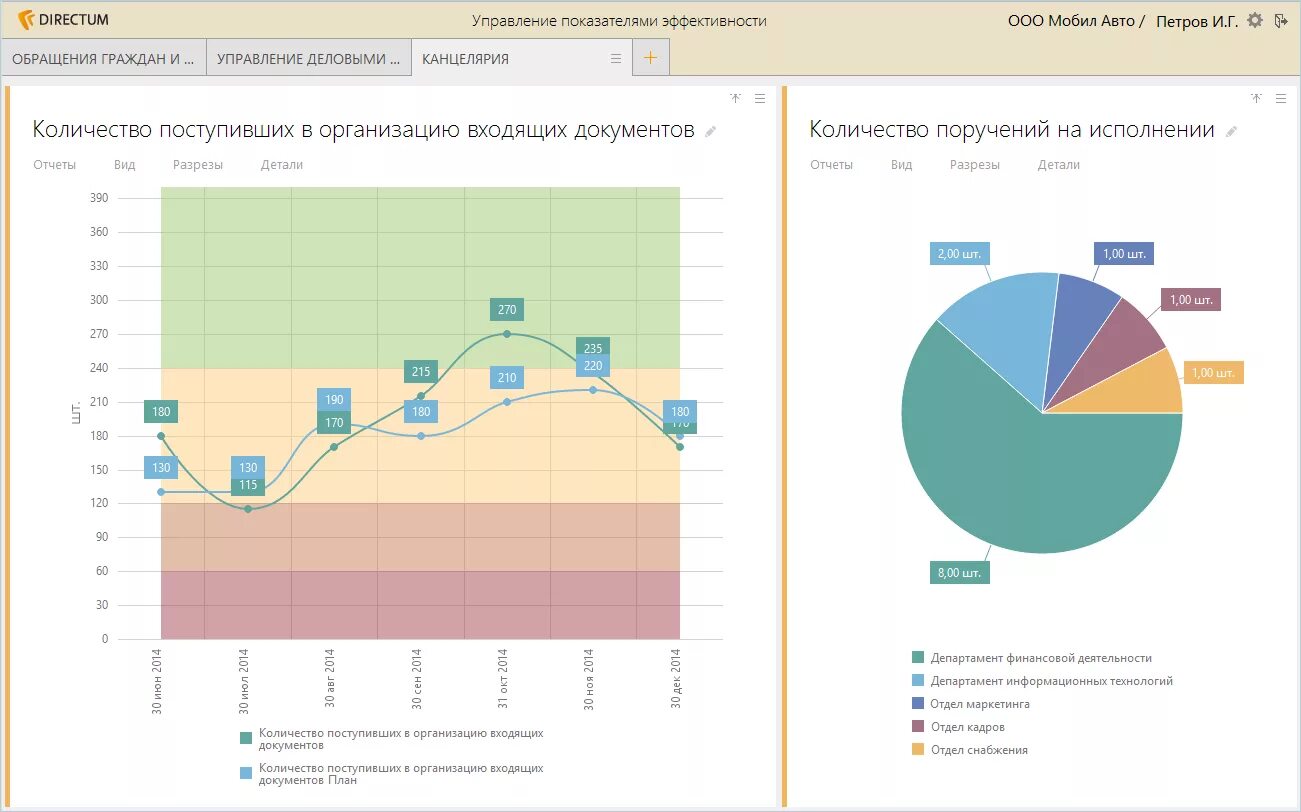Open Вид menu in left chart widget

(x=124, y=165)
